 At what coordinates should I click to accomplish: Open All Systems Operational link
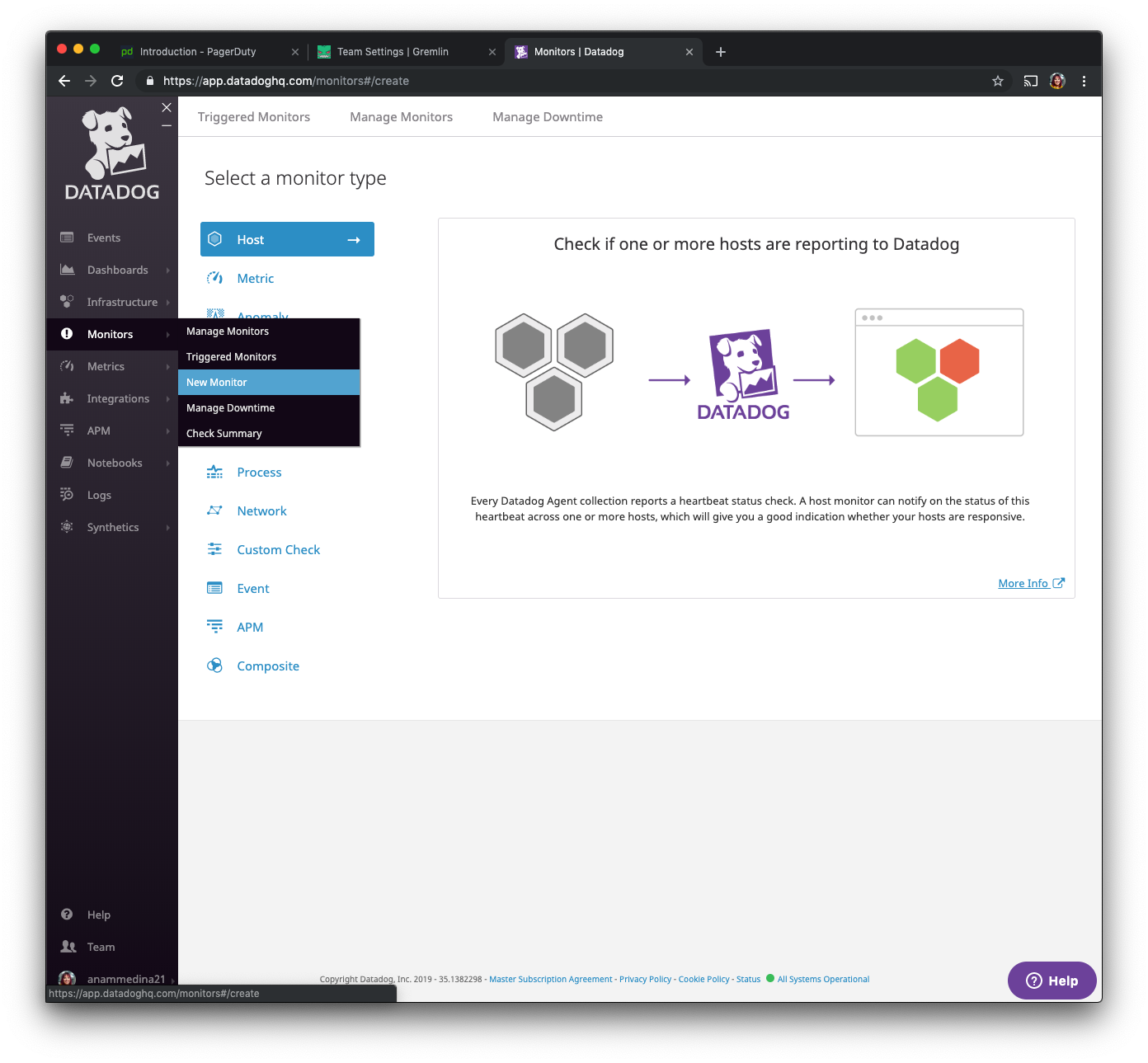click(x=823, y=979)
